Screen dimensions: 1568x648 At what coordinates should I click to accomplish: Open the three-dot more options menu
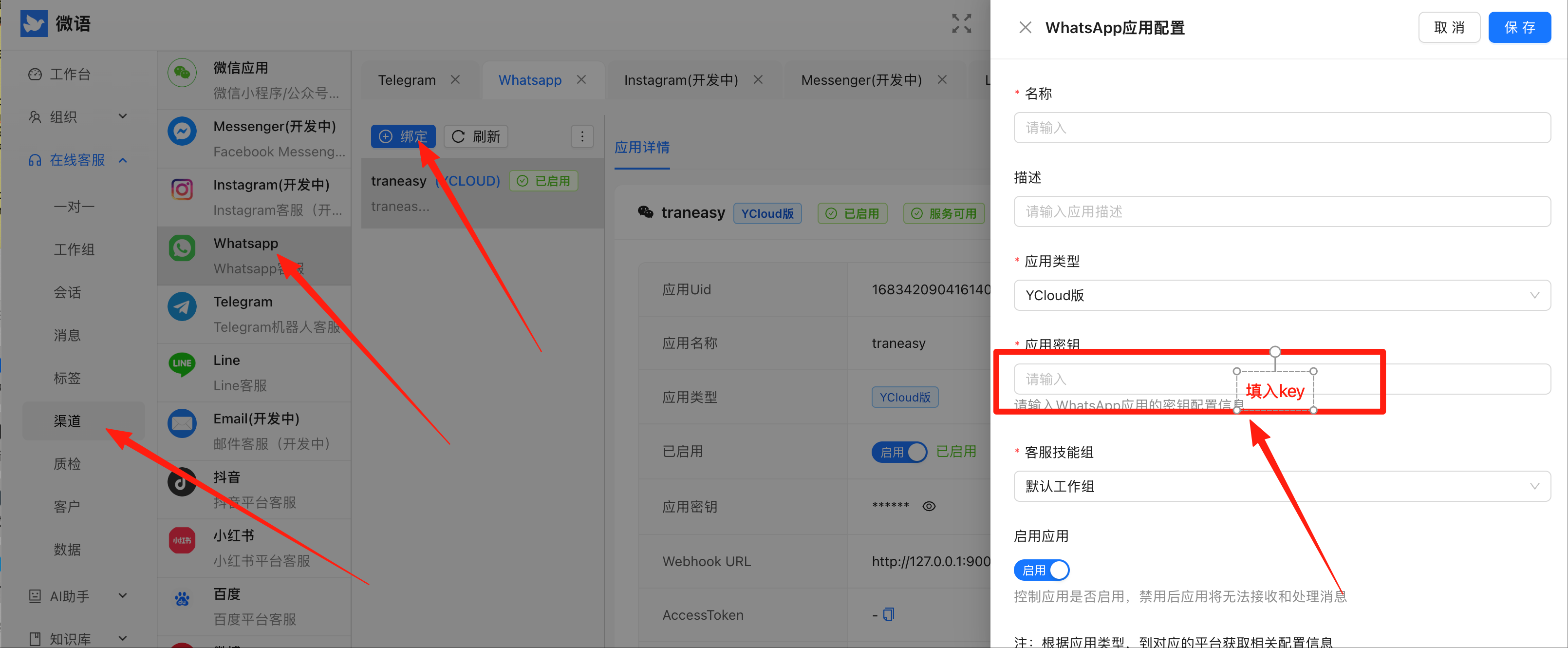[x=582, y=136]
